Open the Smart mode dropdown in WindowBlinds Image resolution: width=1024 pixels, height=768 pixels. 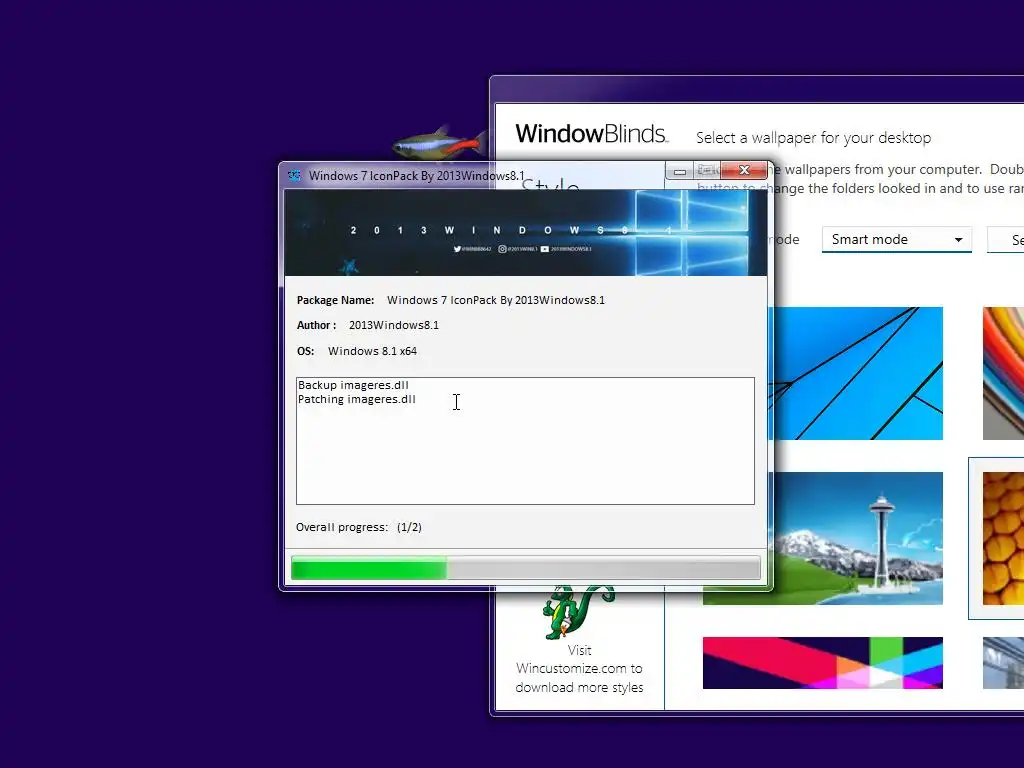(x=897, y=240)
